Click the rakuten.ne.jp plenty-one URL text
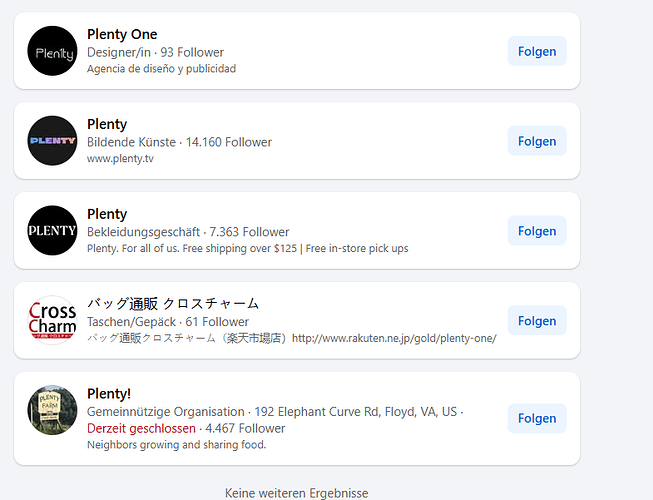653x500 pixels. click(x=394, y=338)
